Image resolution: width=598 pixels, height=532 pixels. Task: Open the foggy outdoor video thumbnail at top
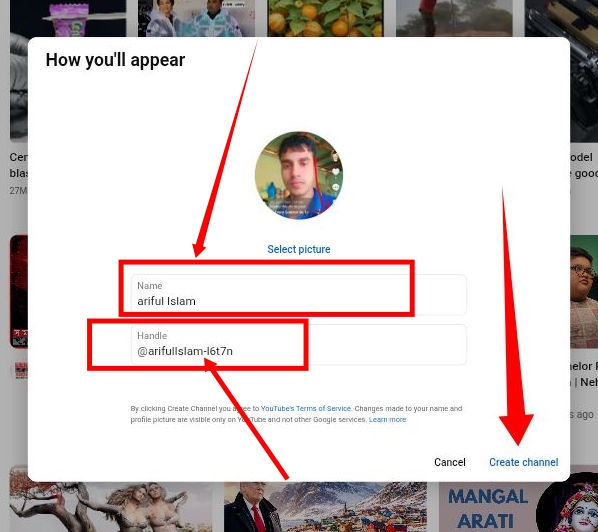[454, 18]
